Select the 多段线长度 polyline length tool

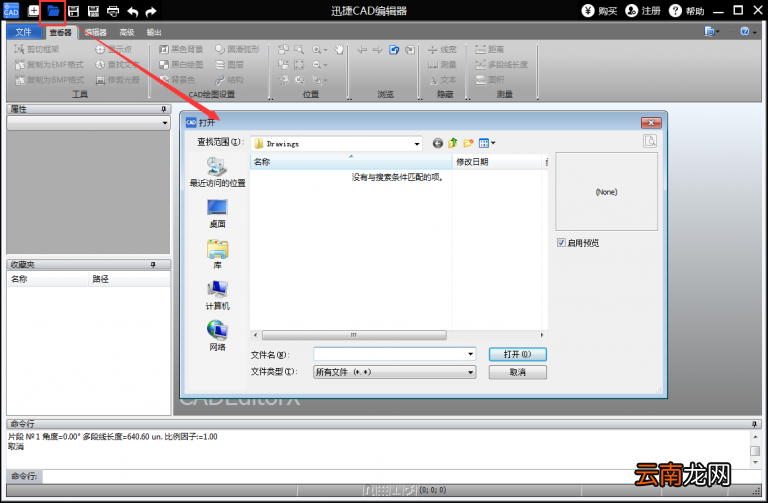(502, 65)
